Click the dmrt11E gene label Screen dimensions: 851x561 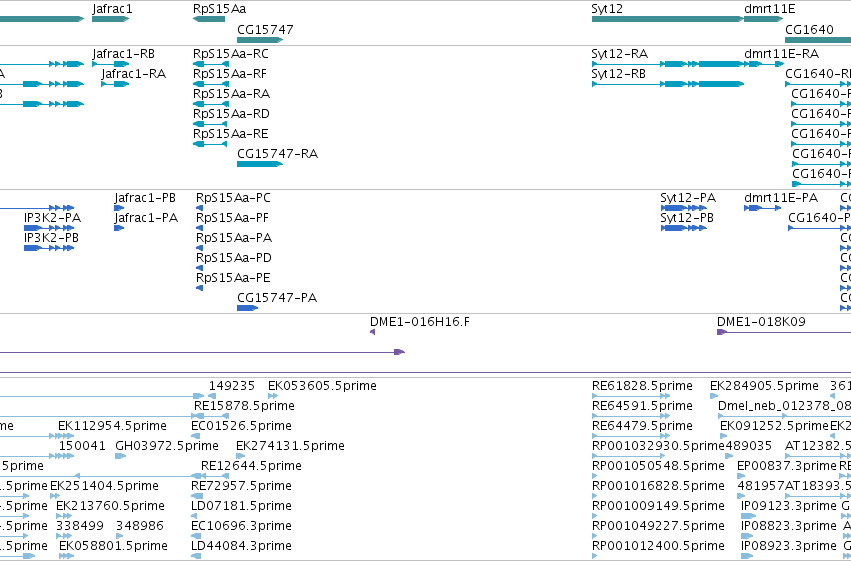click(769, 9)
